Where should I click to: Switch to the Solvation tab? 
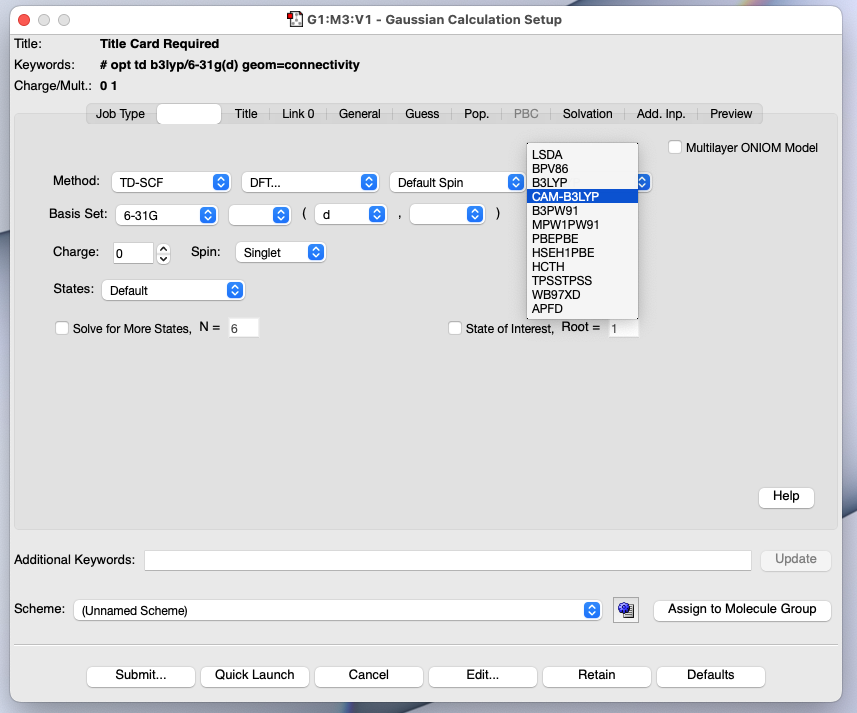coord(588,114)
